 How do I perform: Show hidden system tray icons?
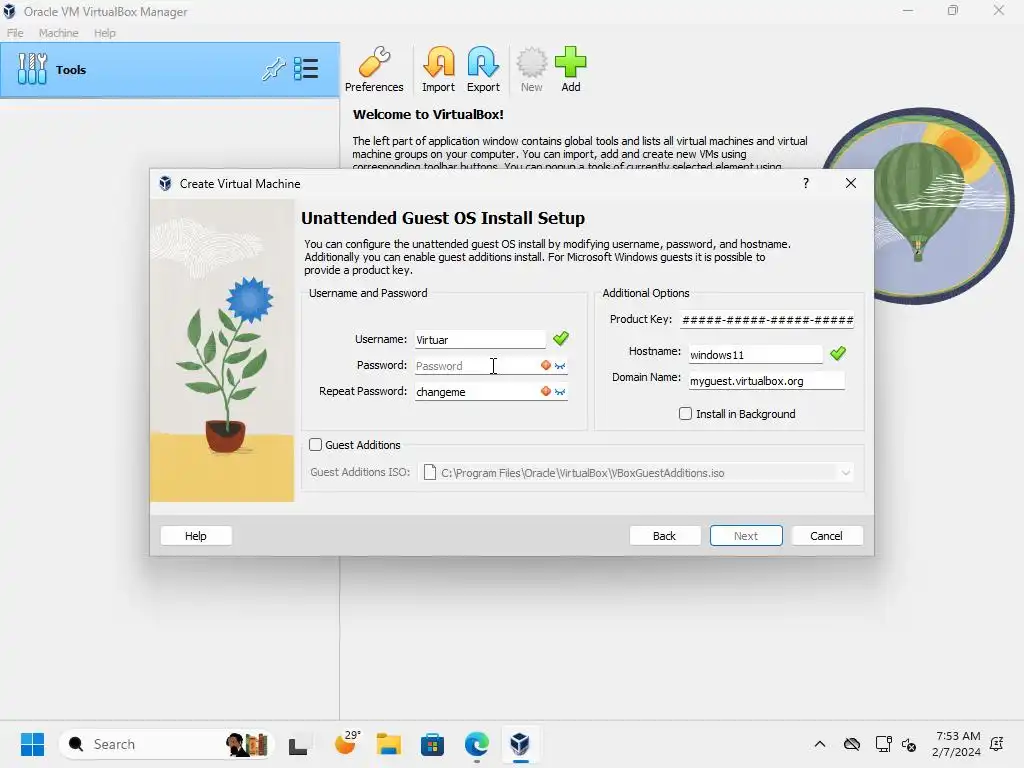coord(820,744)
